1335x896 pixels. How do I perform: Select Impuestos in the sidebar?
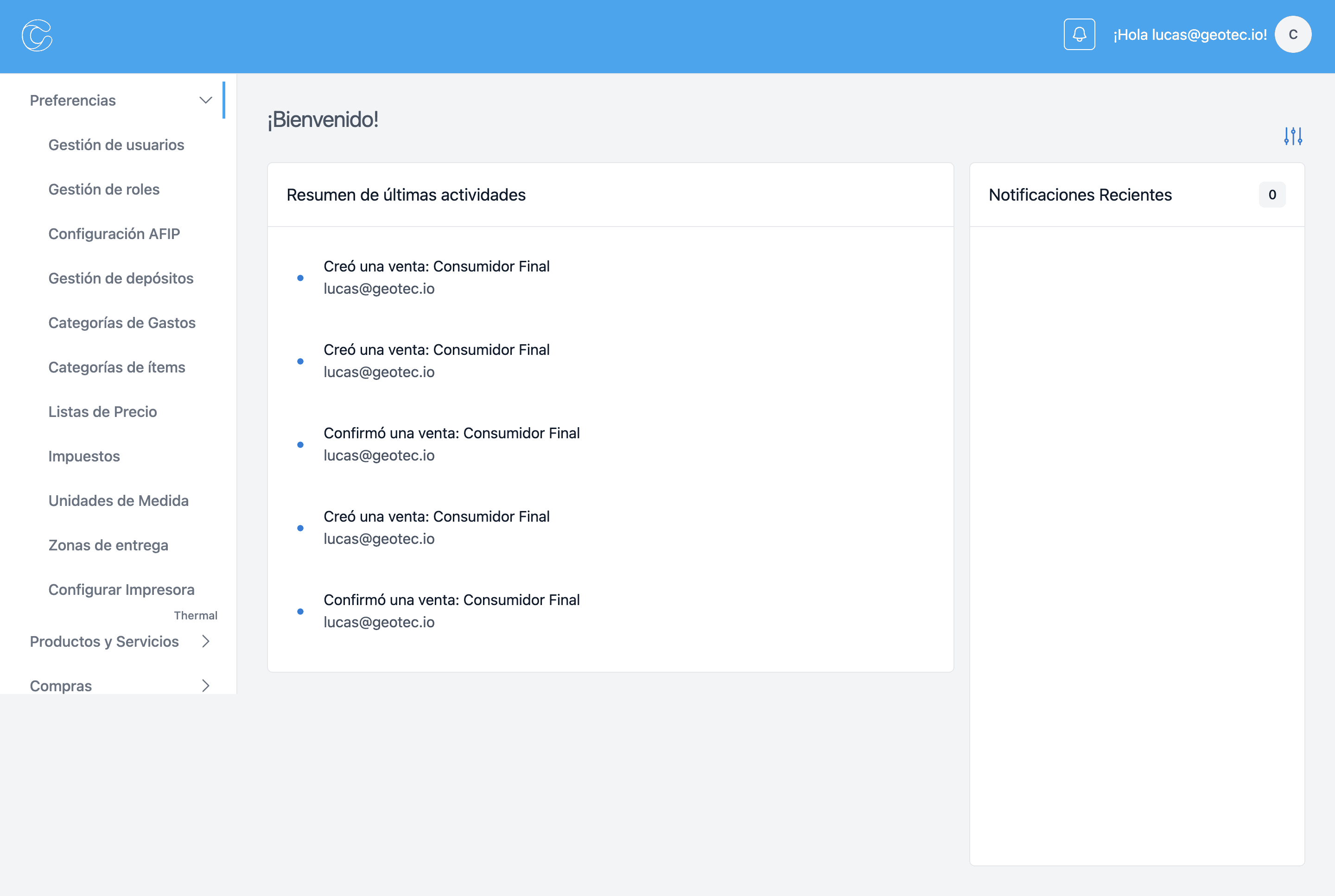84,456
